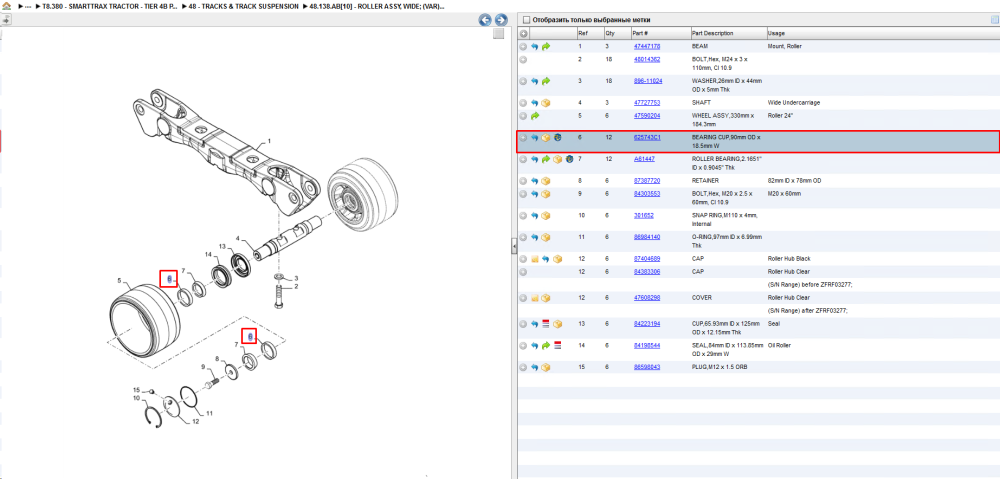The image size is (1000, 479).
Task: Select callout 13 in the diagram
Action: (223, 246)
